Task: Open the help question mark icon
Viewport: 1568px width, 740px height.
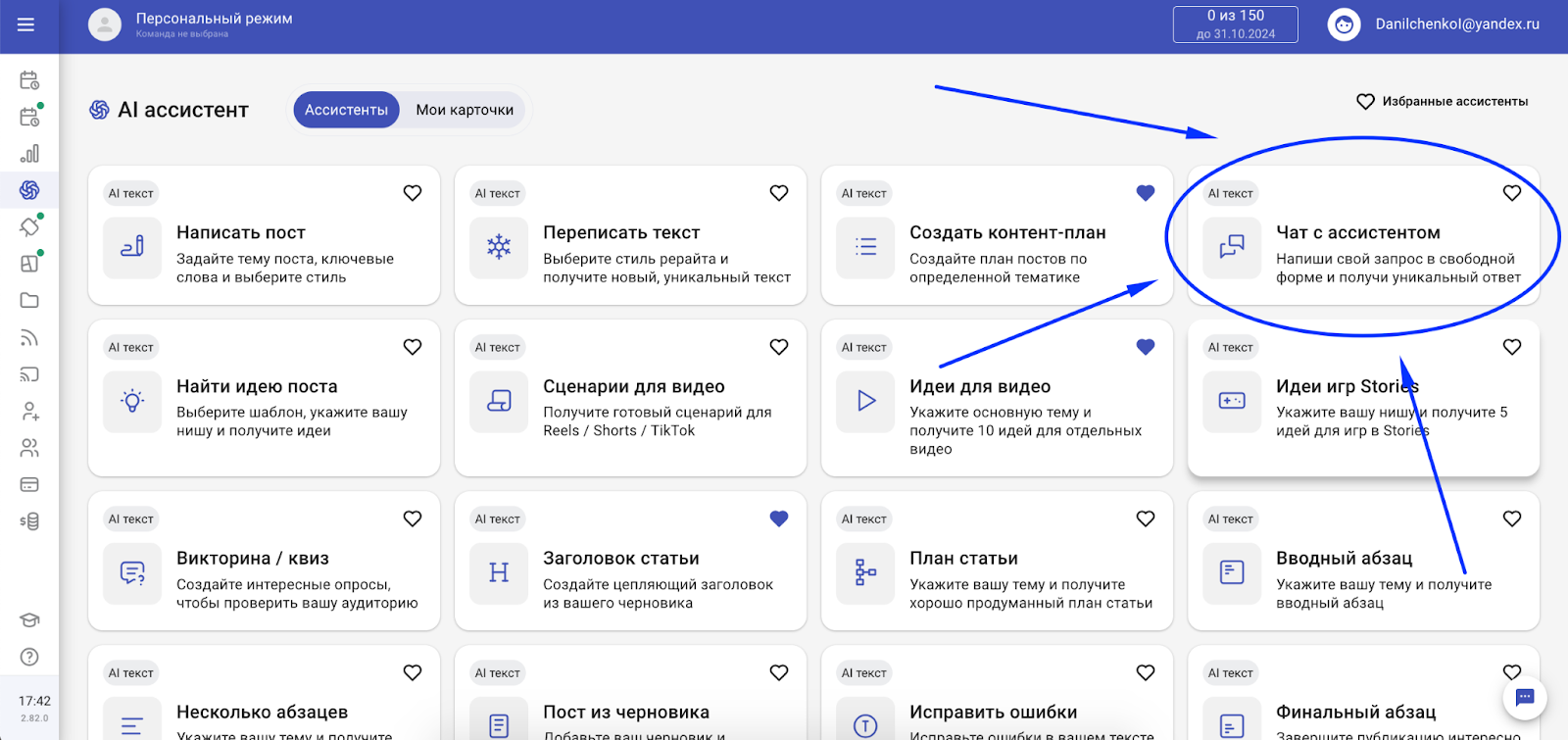Action: click(x=29, y=657)
